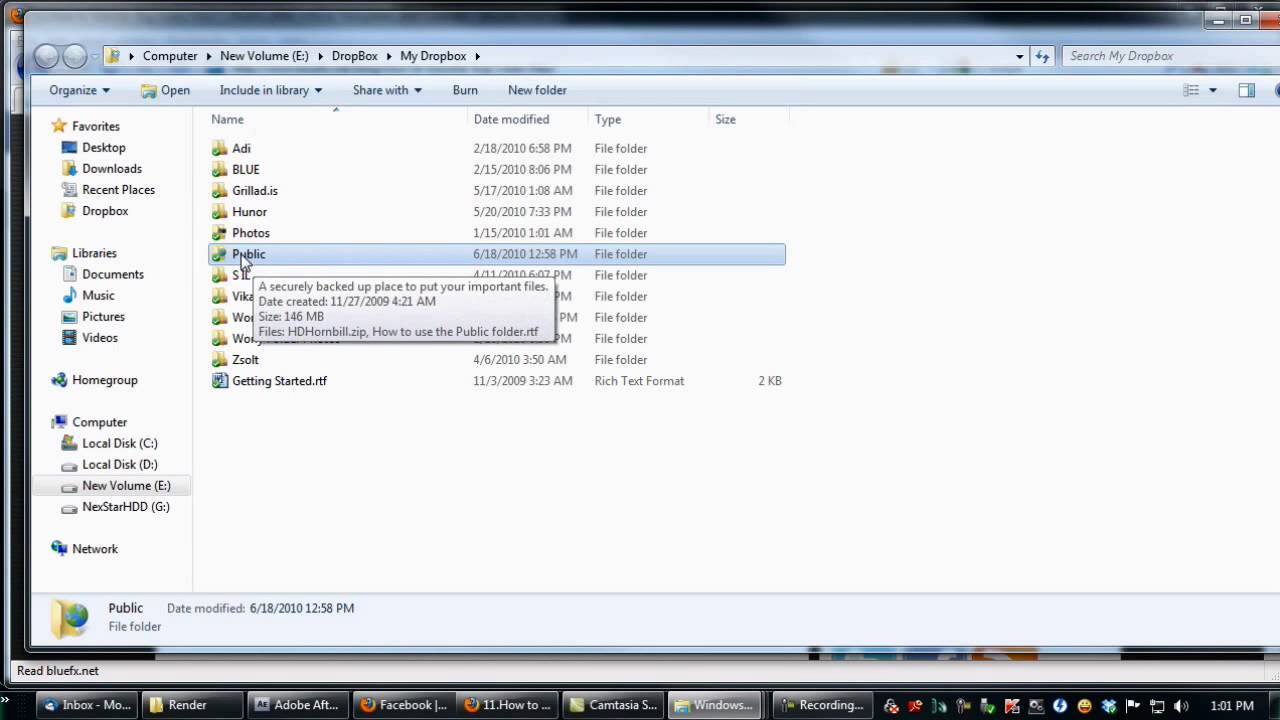Click the change view icon

(1191, 90)
